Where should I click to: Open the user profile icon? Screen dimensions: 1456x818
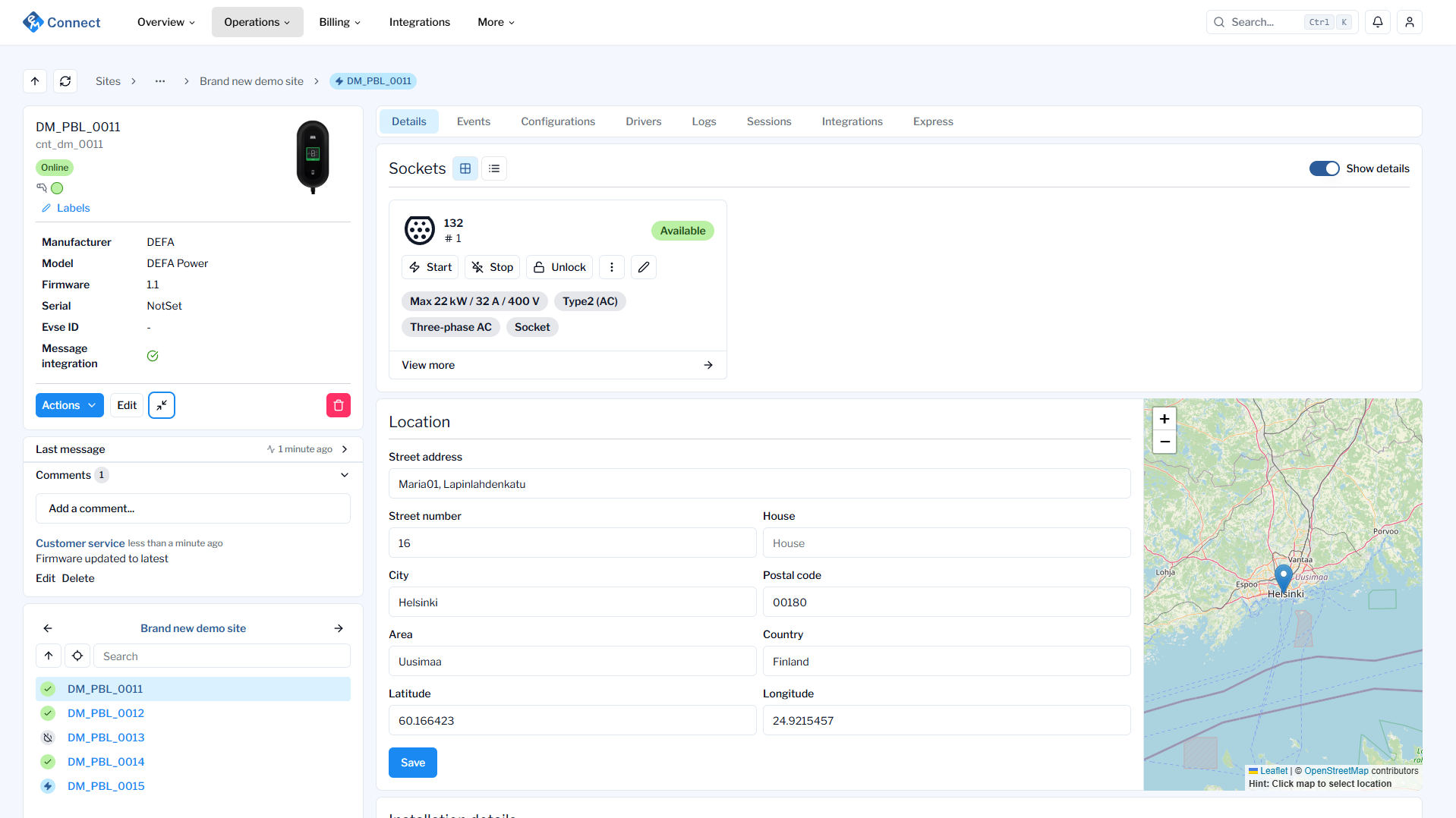click(1409, 22)
